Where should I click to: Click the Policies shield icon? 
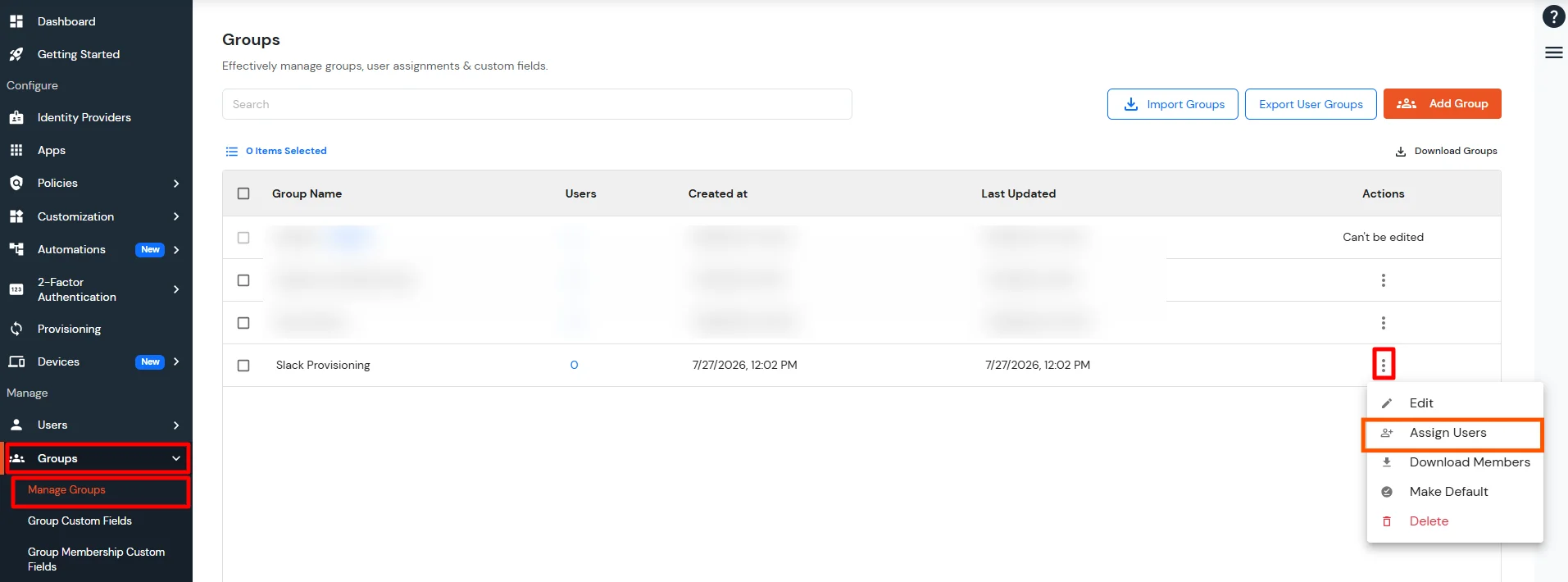(16, 183)
